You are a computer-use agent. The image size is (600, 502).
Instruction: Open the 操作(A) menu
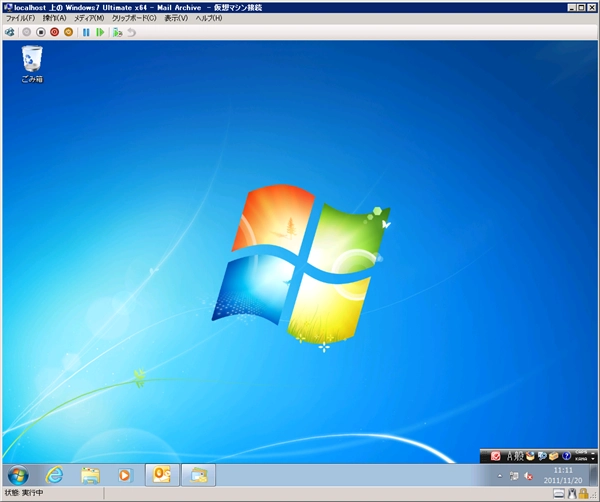coord(54,18)
